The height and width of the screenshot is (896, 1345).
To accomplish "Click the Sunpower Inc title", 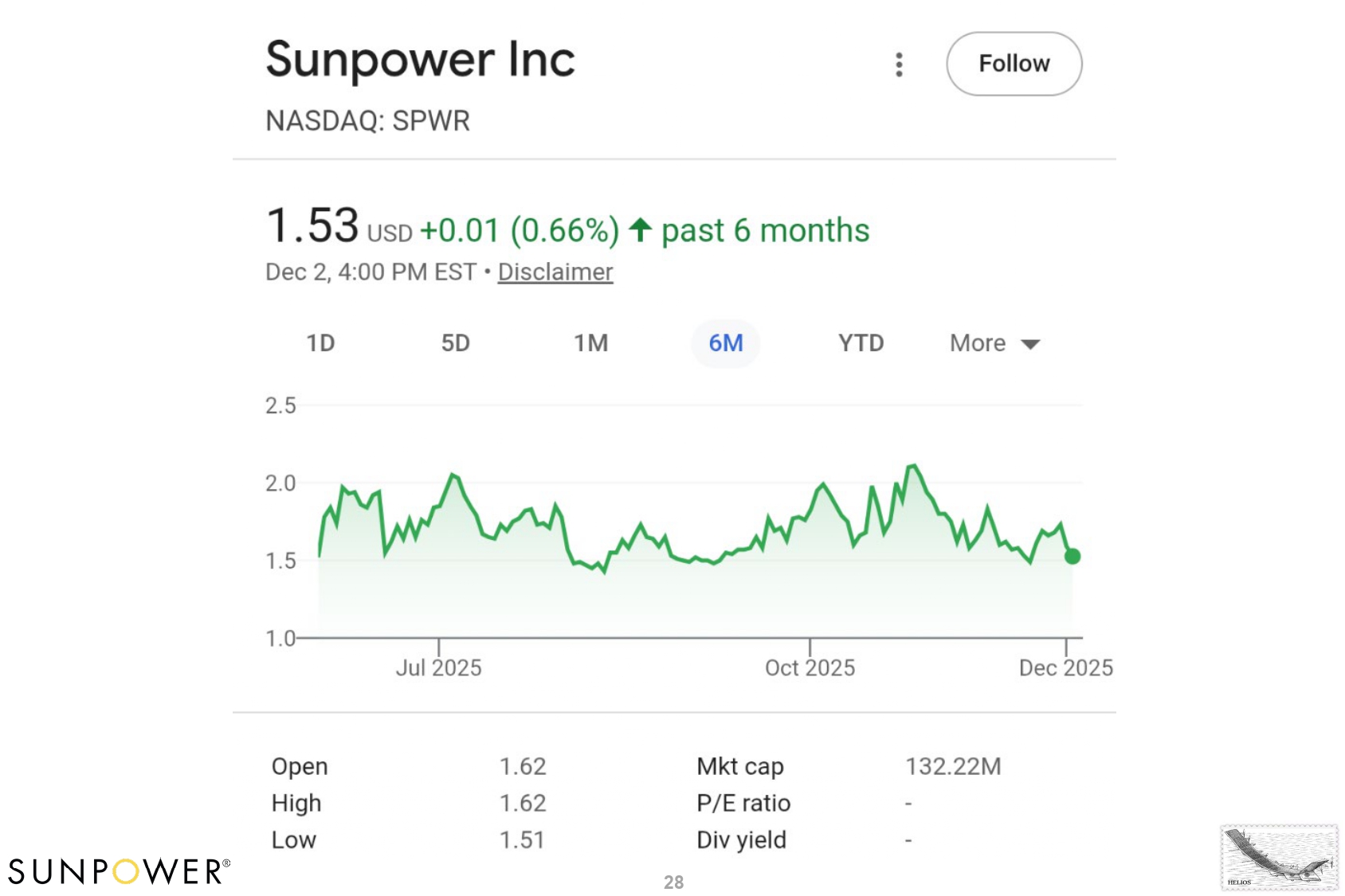I will click(x=420, y=60).
